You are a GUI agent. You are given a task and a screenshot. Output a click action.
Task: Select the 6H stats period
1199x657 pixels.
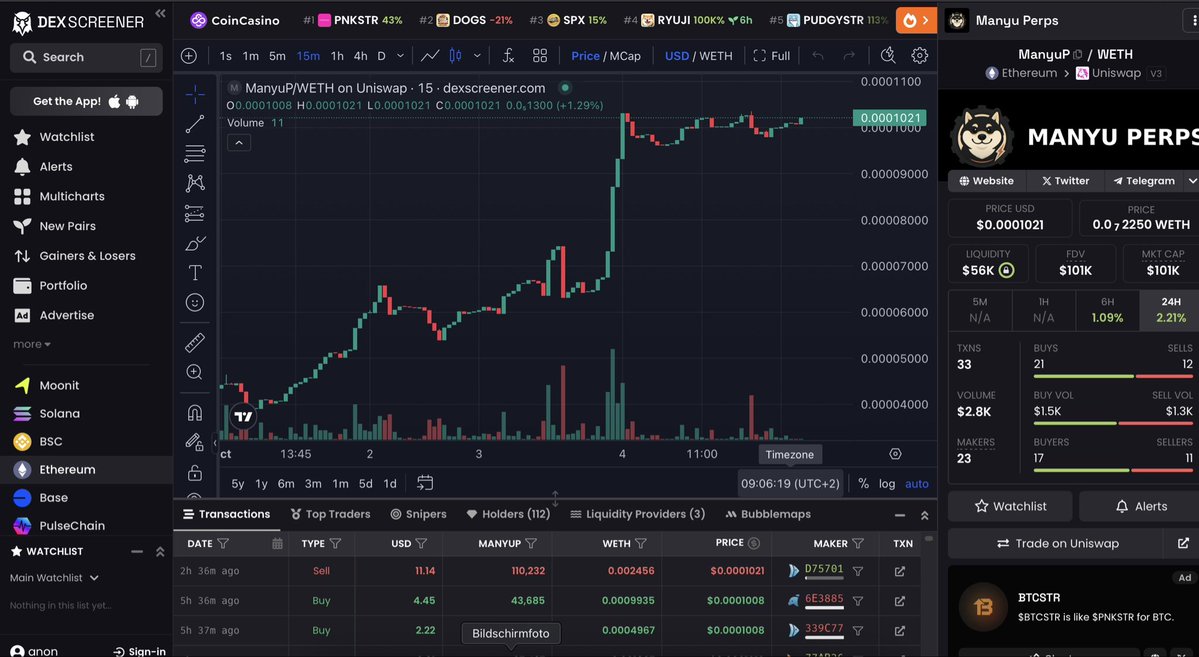[x=1107, y=310]
